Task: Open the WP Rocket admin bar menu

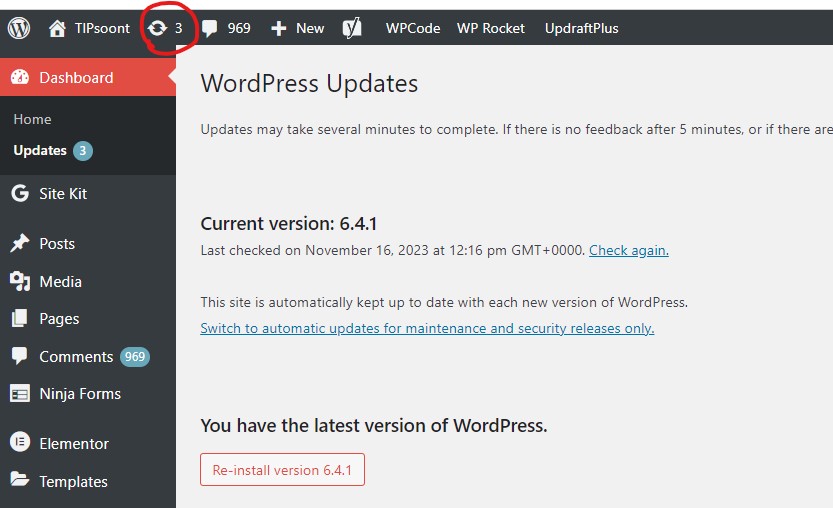Action: click(490, 28)
